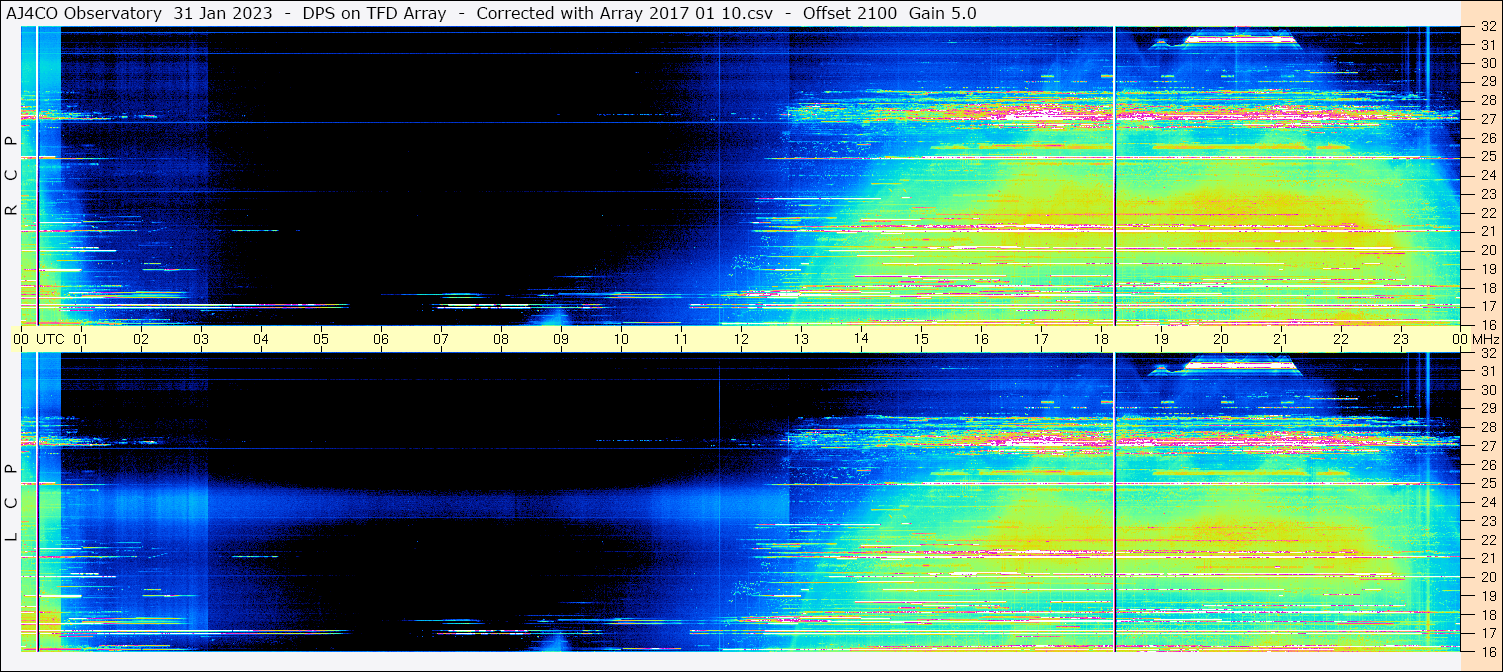This screenshot has height=672, width=1503.
Task: Click 31 MHz on the LCP frequency scale
Action: point(1488,371)
